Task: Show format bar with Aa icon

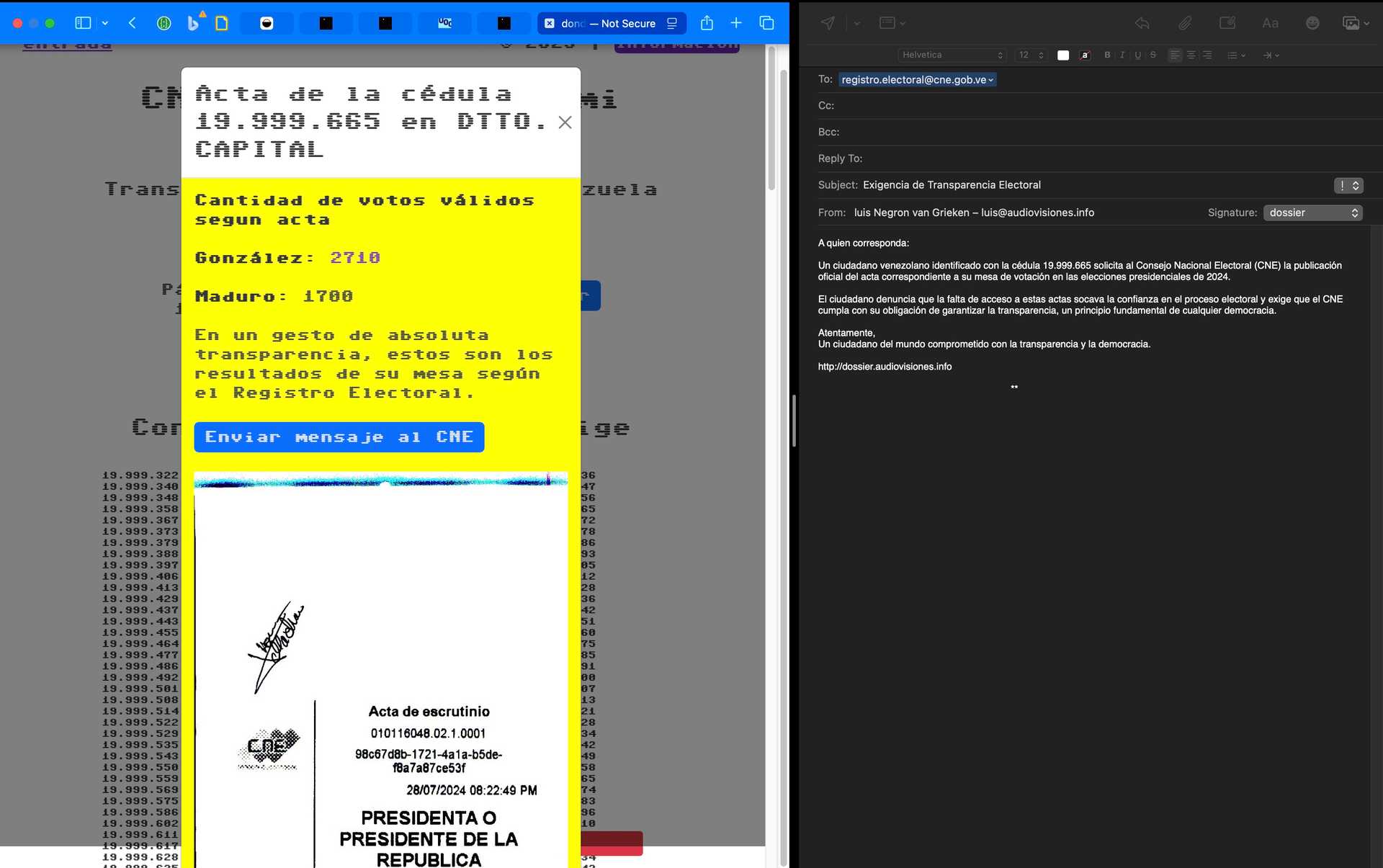Action: point(1270,23)
